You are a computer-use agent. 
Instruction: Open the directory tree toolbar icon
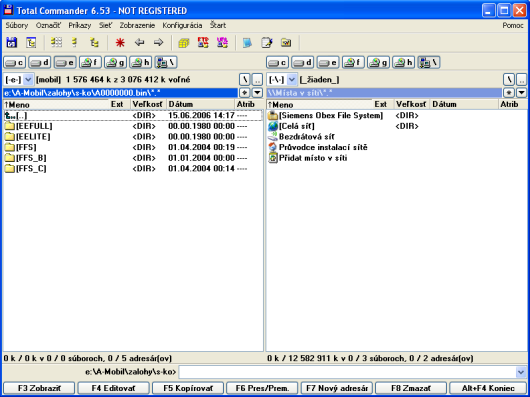[x=31, y=43]
